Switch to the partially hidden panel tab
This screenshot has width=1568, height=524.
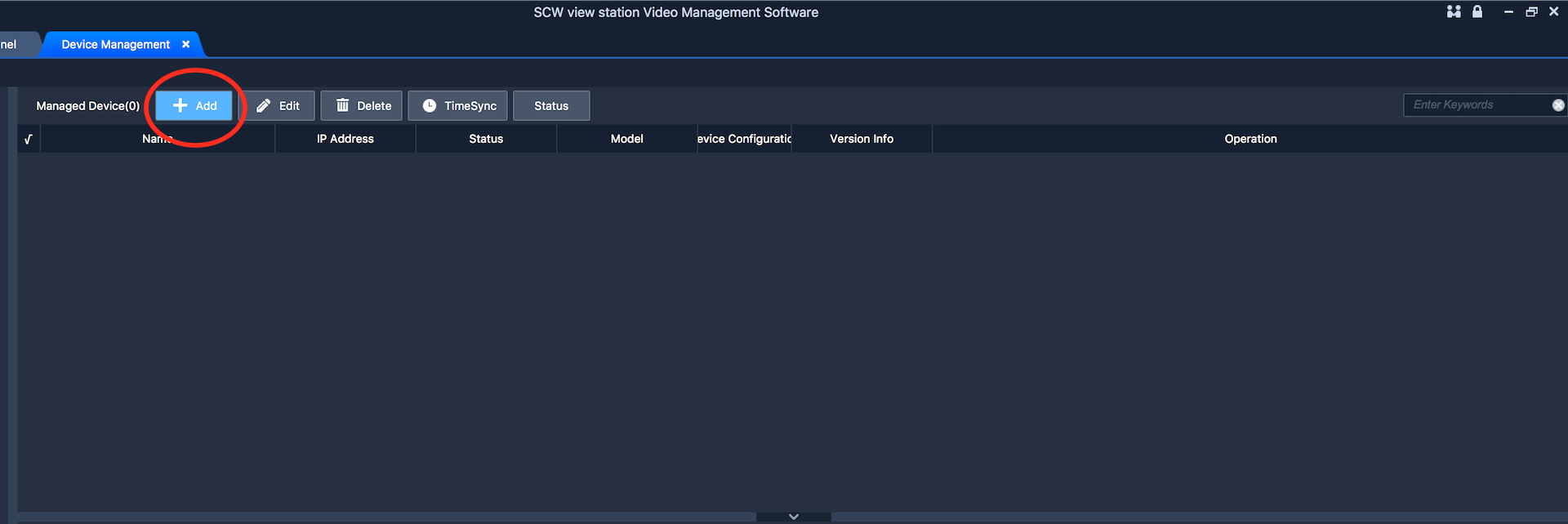pos(13,44)
